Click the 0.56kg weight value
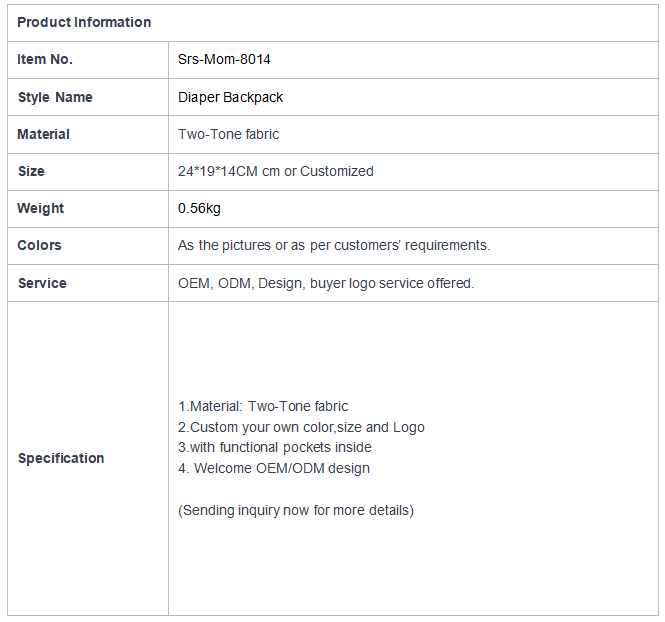665x622 pixels. coord(199,208)
